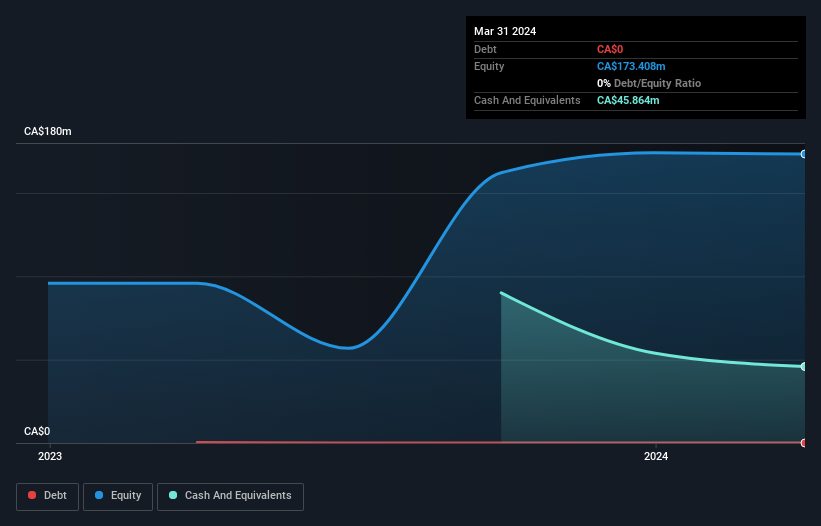Click the CA$180m y-axis label
The width and height of the screenshot is (821, 526).
tap(48, 131)
